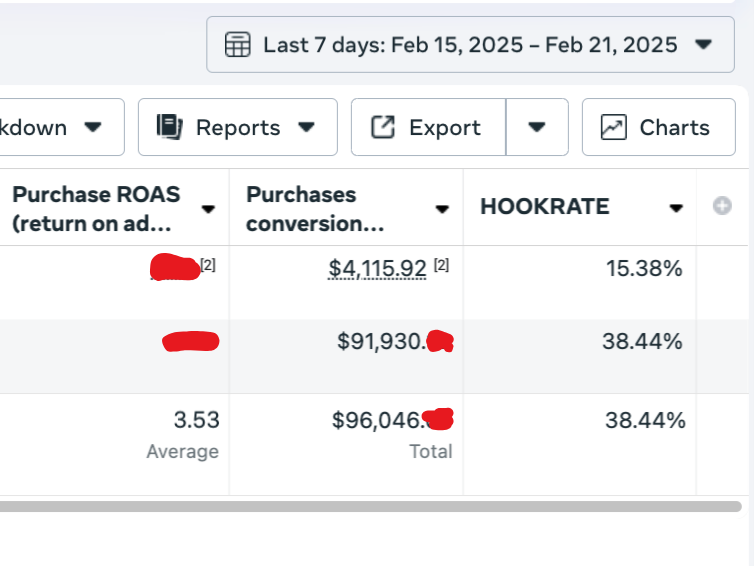Open the Purchase ROAS column options arrow
This screenshot has height=566, width=754.
tap(208, 209)
